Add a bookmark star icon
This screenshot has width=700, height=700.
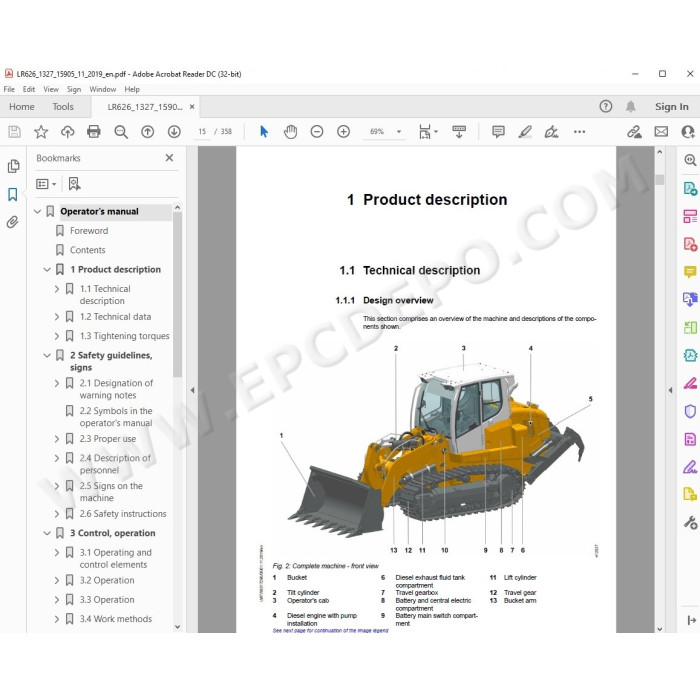(41, 132)
